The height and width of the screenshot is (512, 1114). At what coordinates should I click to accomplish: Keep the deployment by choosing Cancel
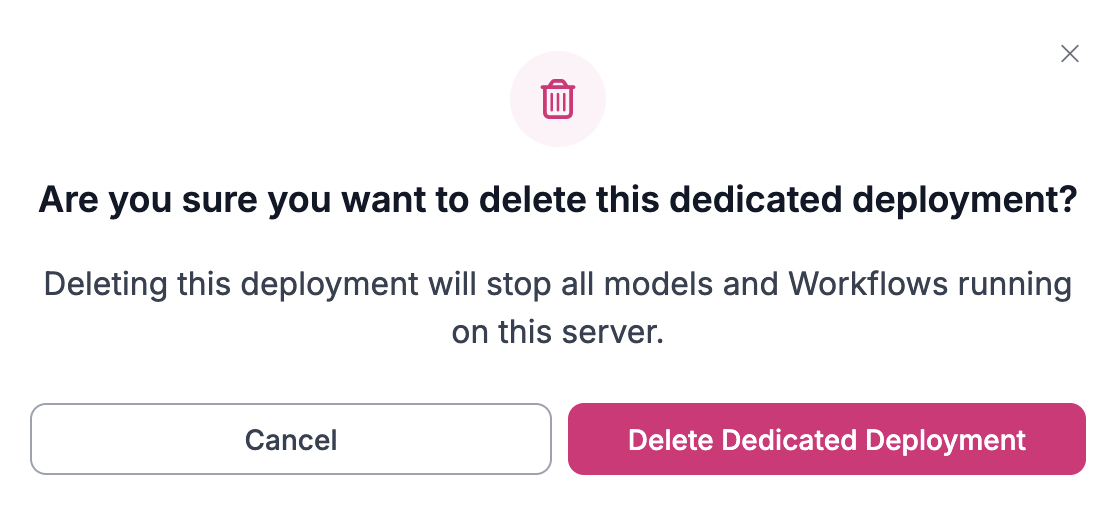tap(291, 439)
